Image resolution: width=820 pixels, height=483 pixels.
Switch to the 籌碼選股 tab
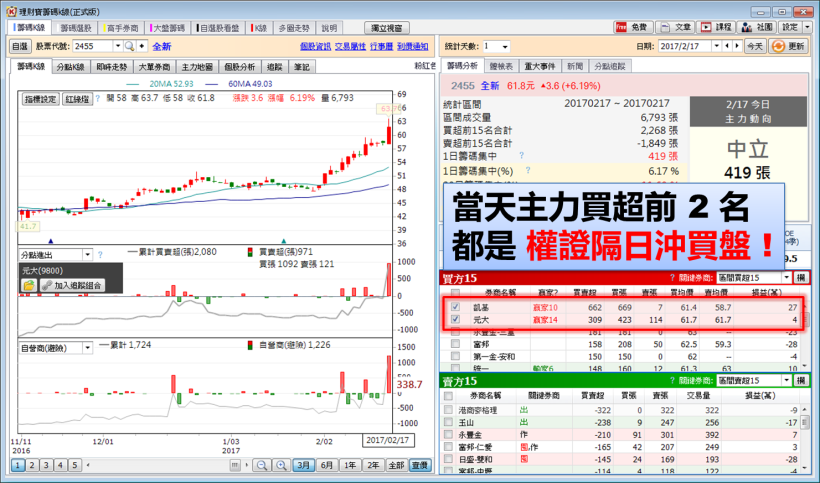pos(75,28)
